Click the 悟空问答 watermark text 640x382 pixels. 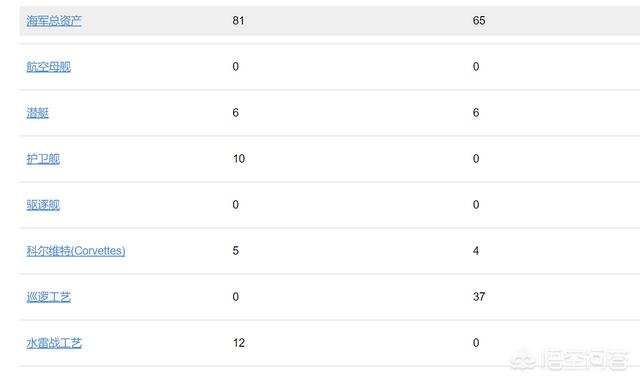point(584,360)
